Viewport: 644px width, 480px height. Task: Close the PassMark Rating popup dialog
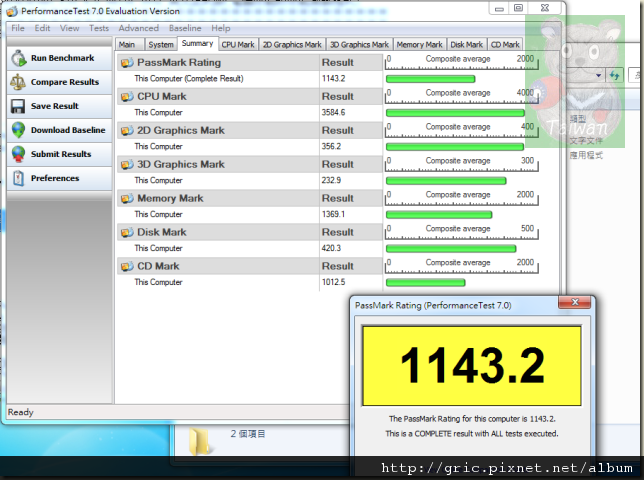[575, 302]
